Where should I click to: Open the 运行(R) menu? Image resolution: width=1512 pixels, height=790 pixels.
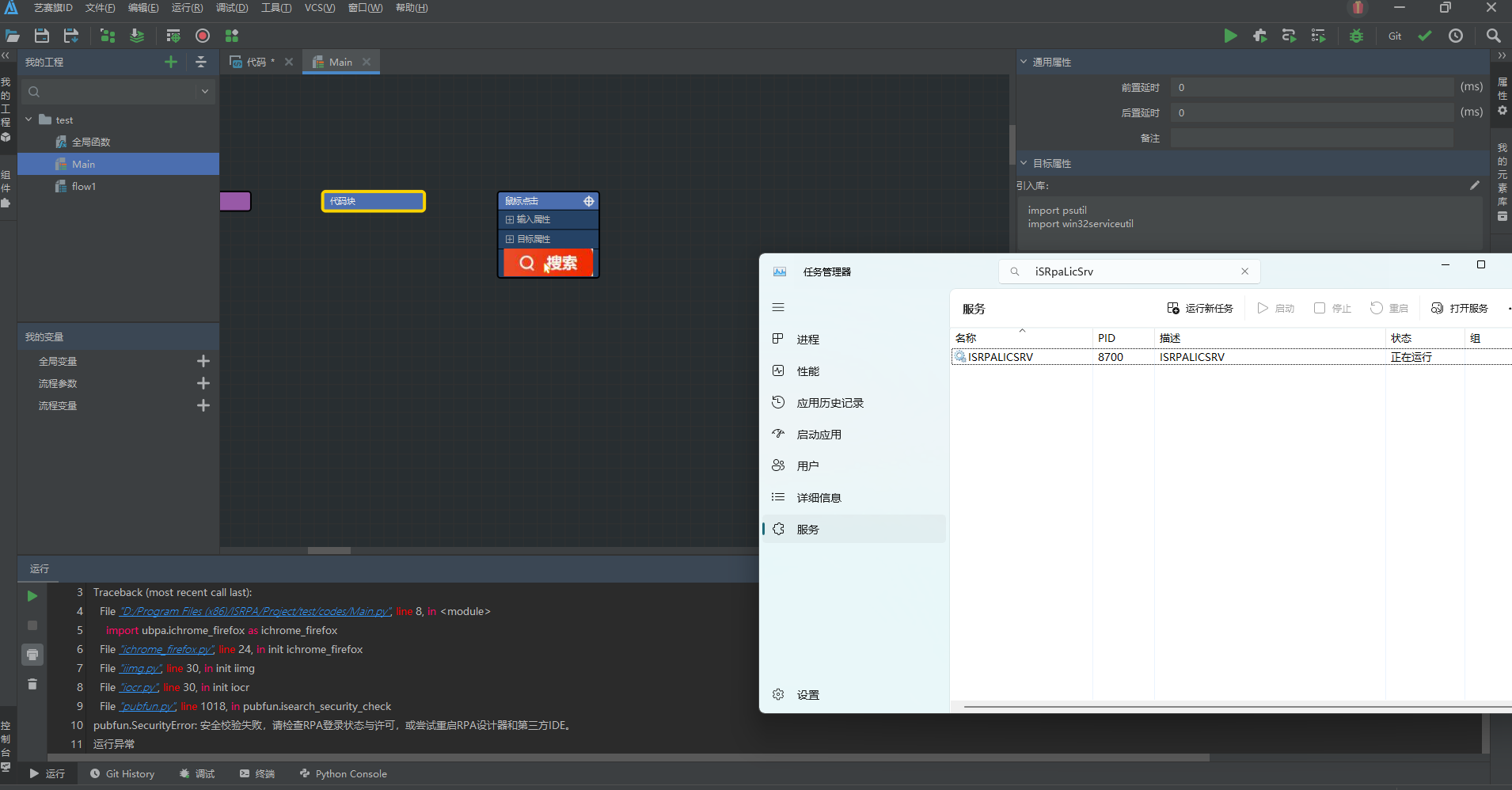click(187, 8)
